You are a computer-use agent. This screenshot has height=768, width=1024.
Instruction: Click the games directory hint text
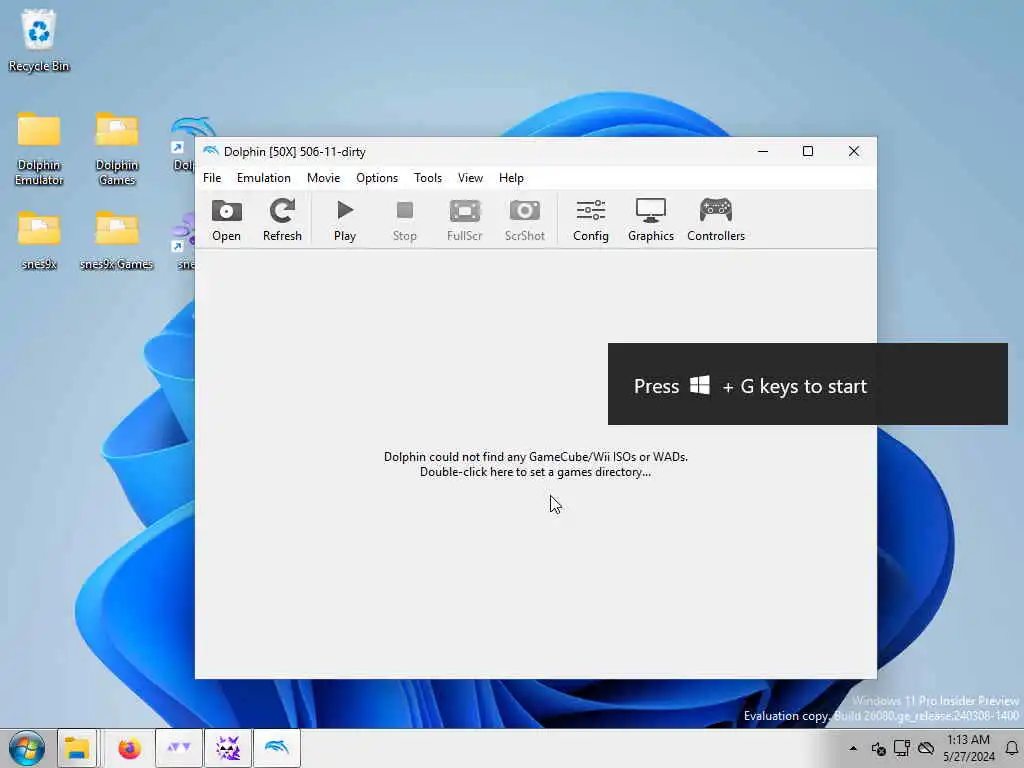tap(536, 464)
